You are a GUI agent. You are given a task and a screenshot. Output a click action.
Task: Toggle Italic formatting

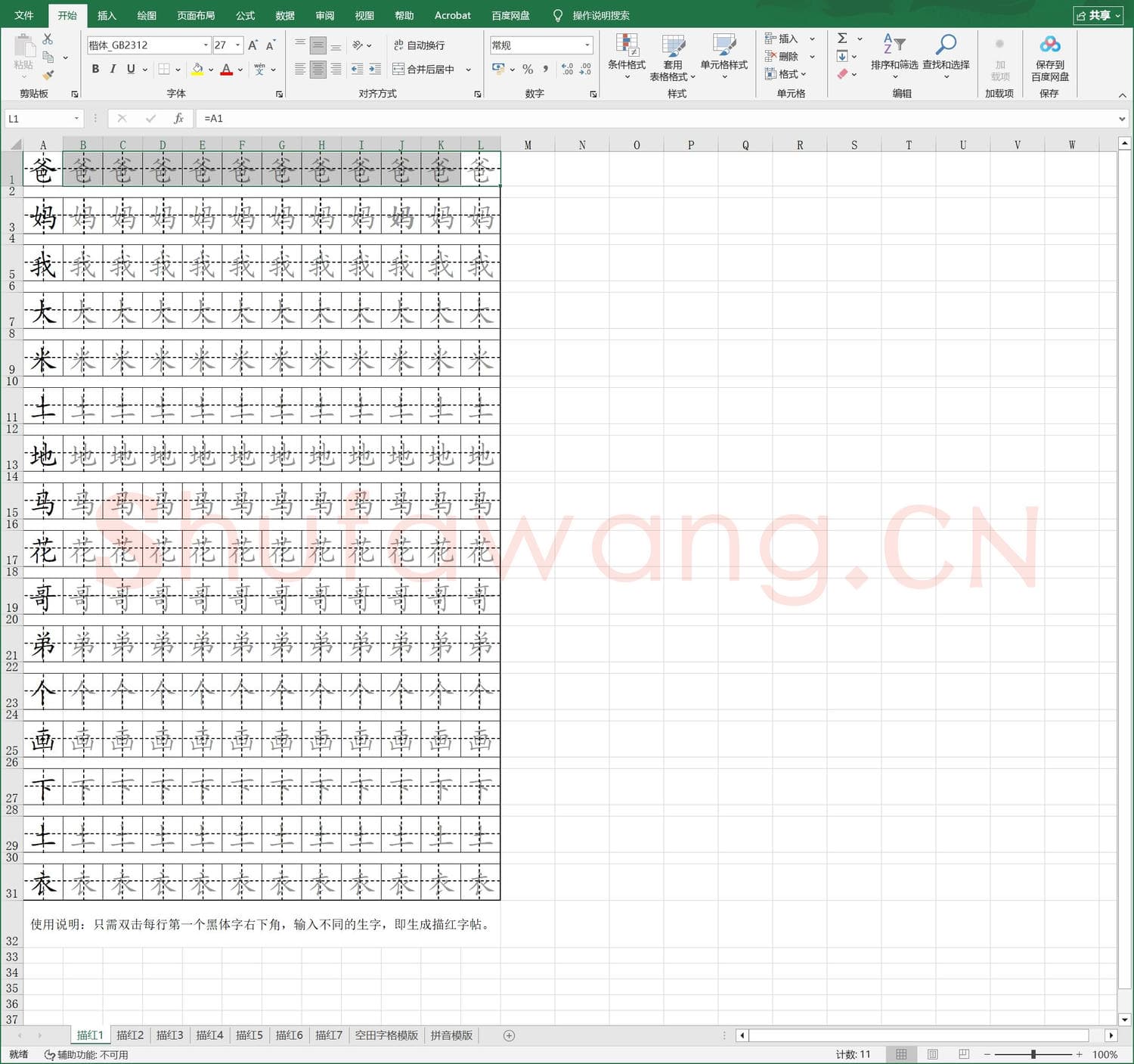(113, 69)
